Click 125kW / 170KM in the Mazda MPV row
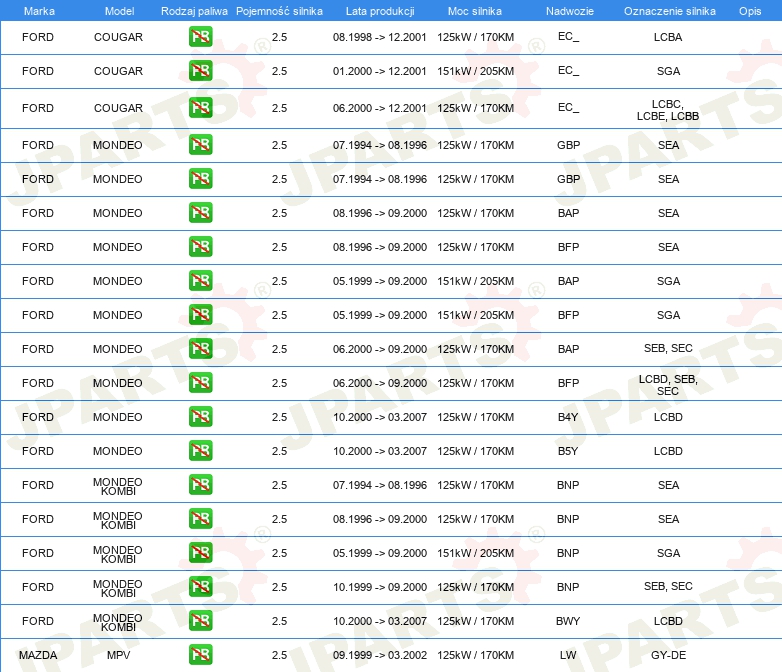Viewport: 782px width, 672px height. [x=475, y=655]
